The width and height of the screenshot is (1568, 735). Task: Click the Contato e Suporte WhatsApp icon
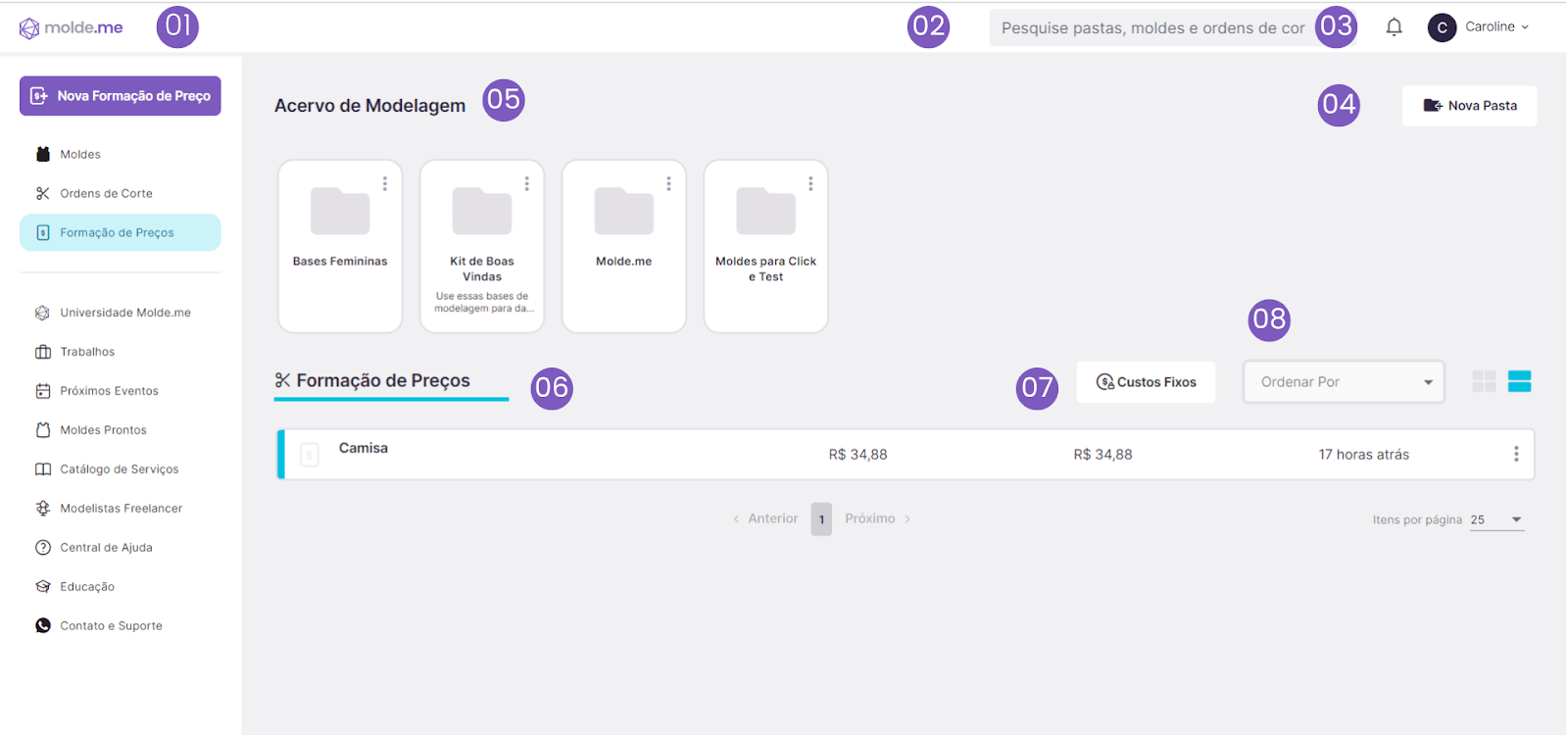click(x=43, y=625)
